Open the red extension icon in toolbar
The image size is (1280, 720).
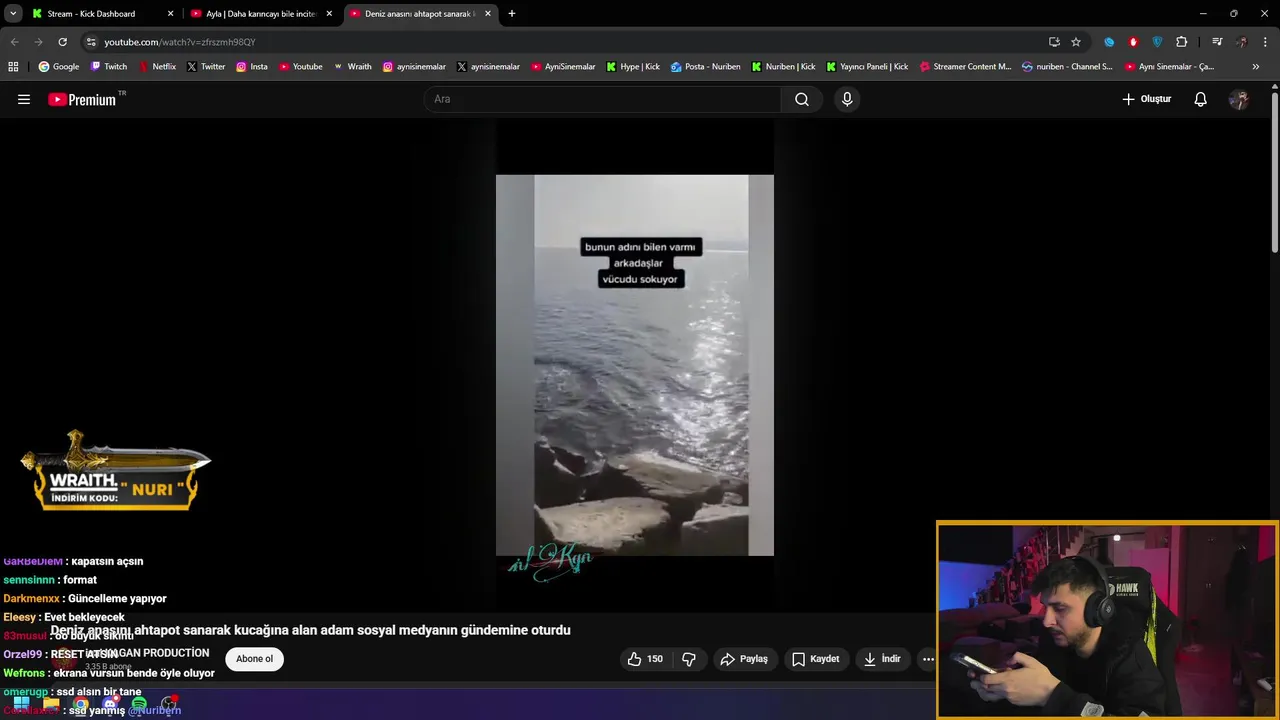[x=1133, y=42]
